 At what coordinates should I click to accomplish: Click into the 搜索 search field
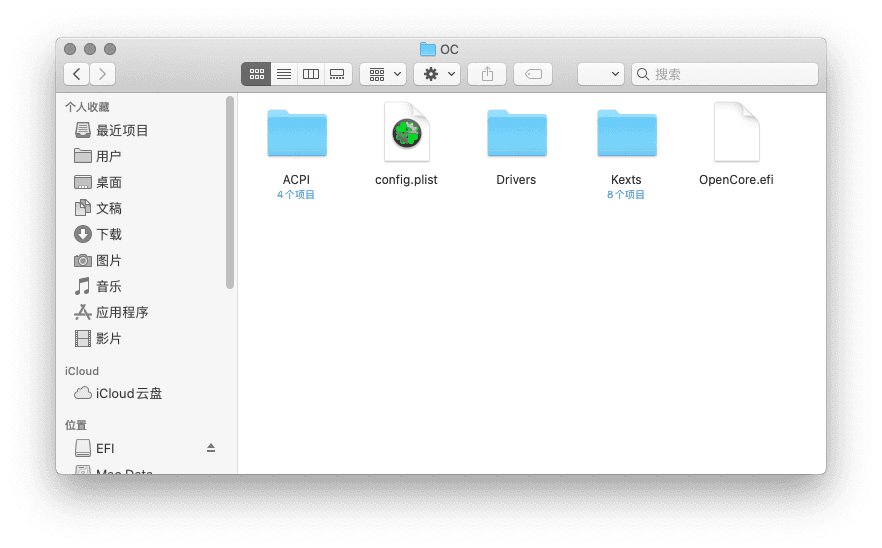pyautogui.click(x=724, y=74)
